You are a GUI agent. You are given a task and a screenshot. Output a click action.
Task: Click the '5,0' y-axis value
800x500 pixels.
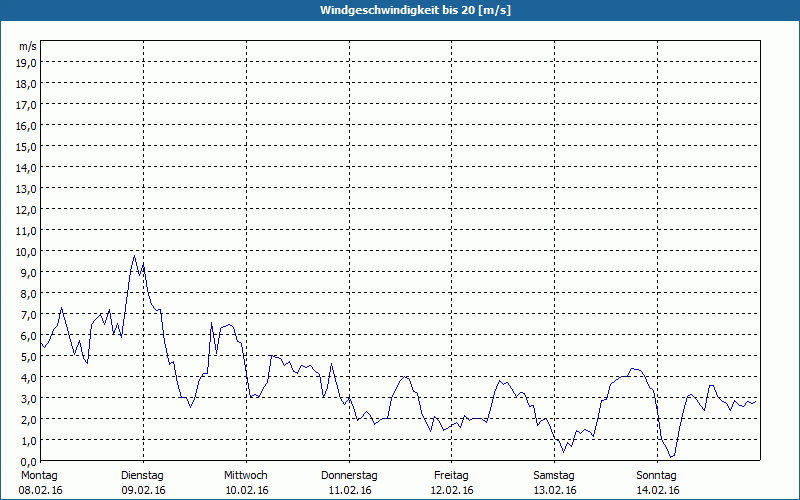coord(27,356)
